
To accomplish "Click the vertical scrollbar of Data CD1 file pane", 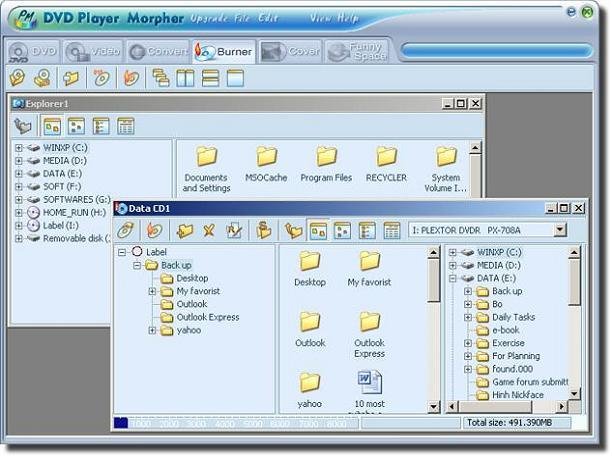I will (434, 330).
